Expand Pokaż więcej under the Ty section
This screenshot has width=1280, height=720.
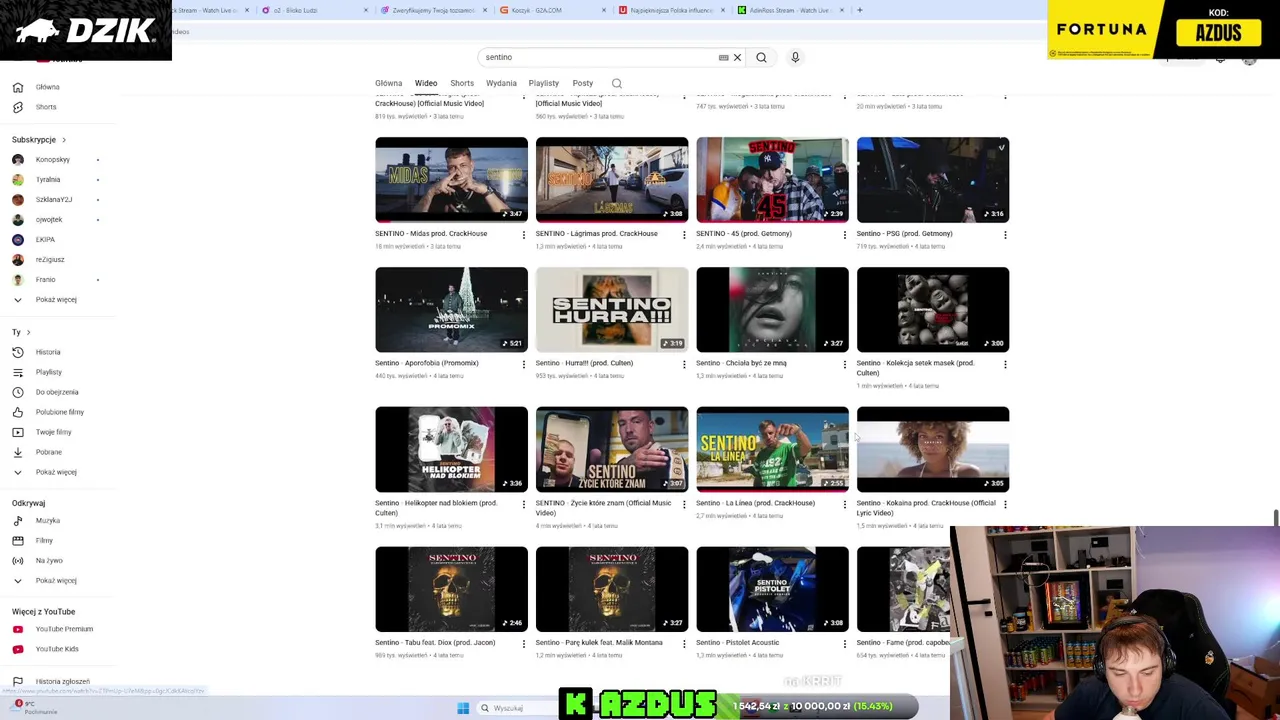[56, 472]
